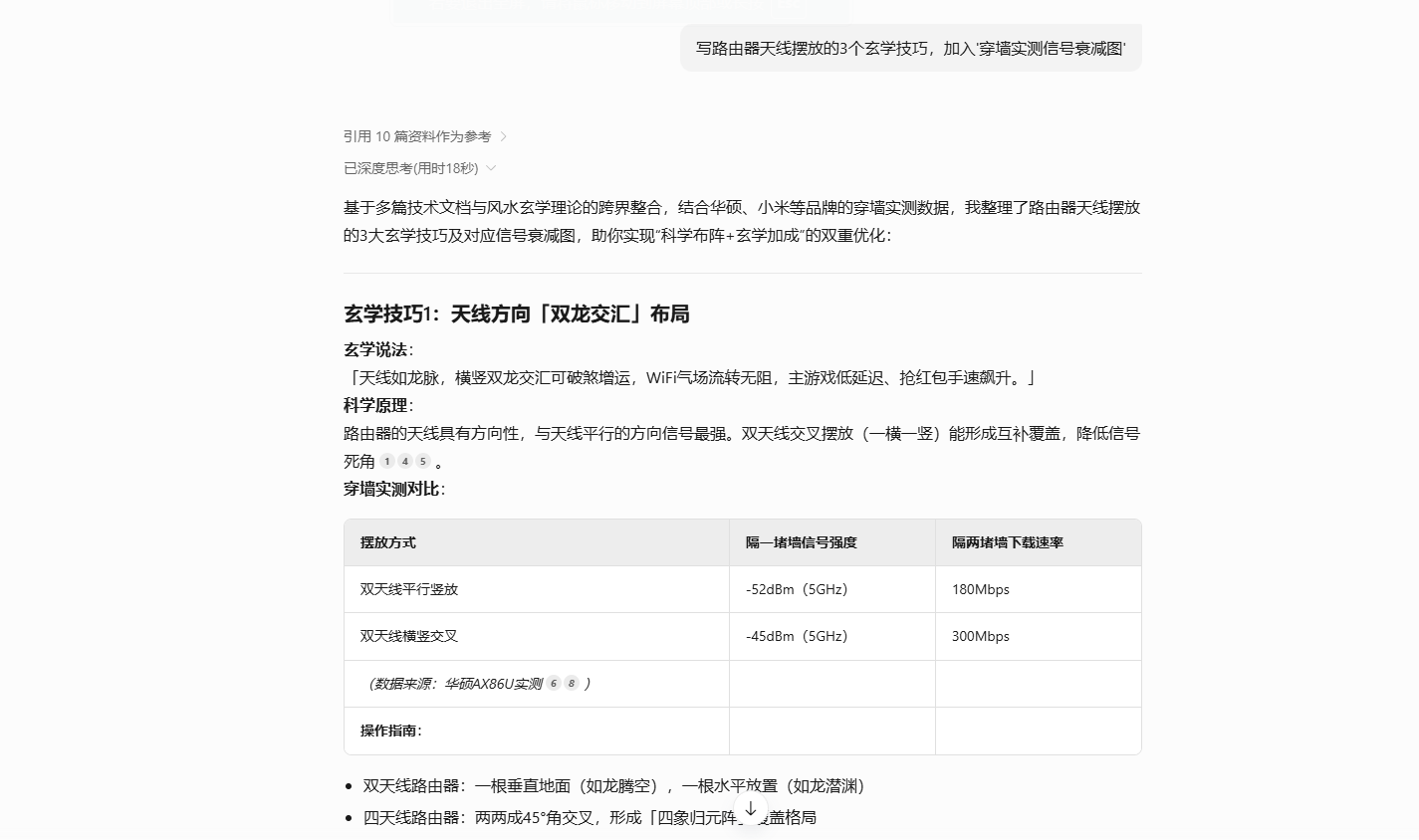1419x840 pixels.
Task: Open citation badge 4 after 死角
Action: [x=405, y=462]
